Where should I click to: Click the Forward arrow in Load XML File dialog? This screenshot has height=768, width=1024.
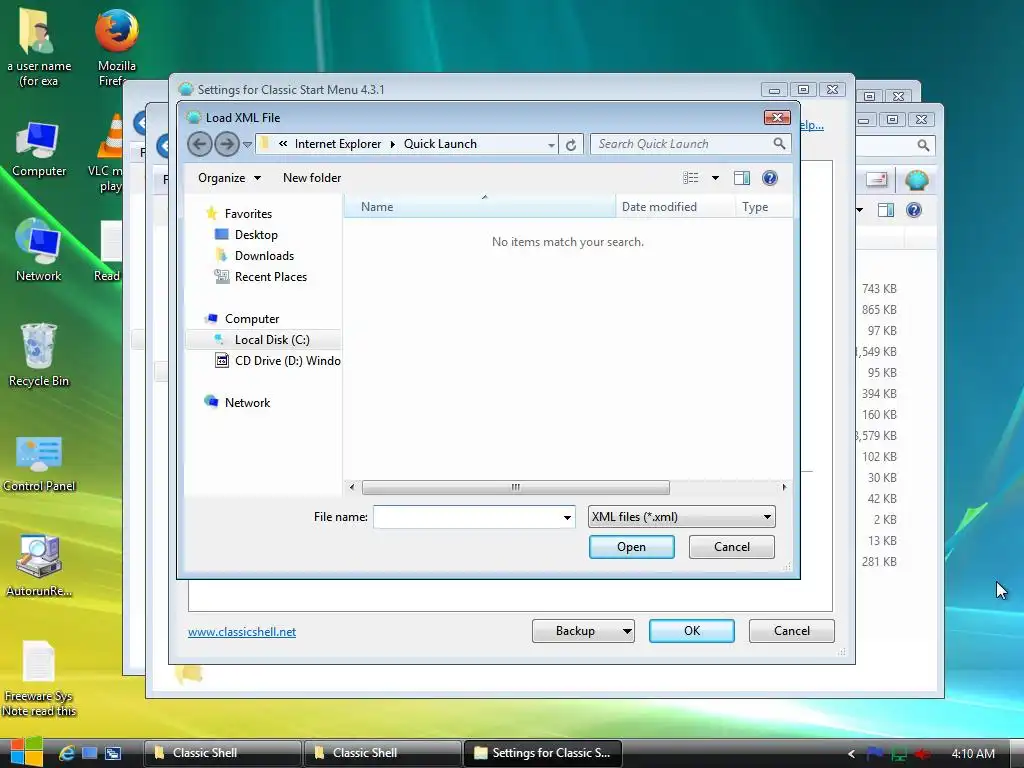tap(226, 144)
